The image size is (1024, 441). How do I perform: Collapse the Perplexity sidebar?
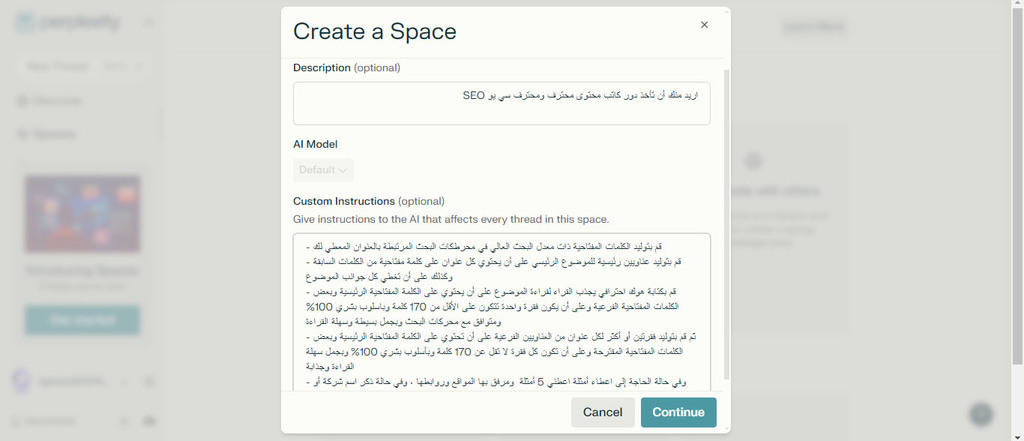149,24
